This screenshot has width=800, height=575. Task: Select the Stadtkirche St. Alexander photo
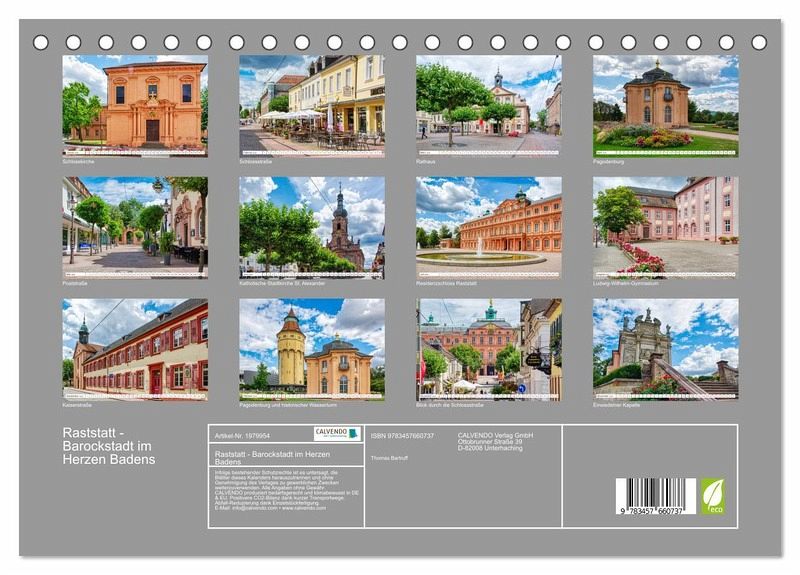(x=311, y=225)
